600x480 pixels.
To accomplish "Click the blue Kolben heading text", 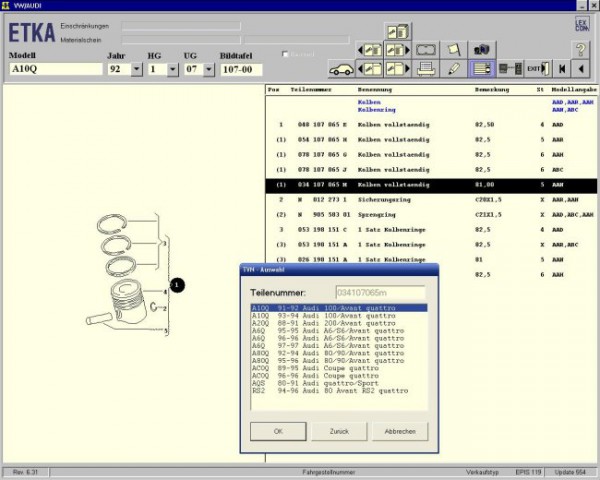I will [369, 102].
